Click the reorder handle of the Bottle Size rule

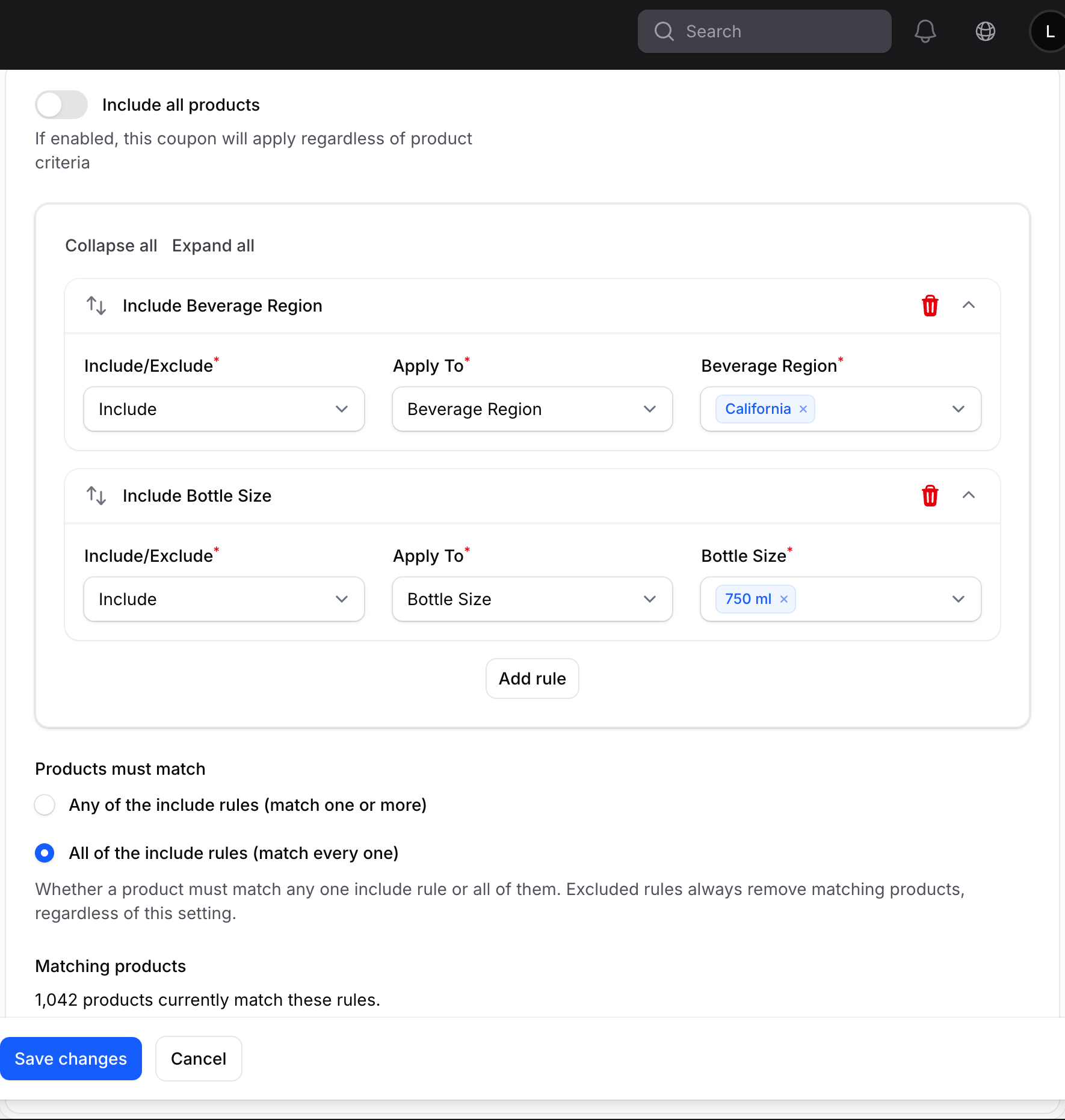point(96,496)
